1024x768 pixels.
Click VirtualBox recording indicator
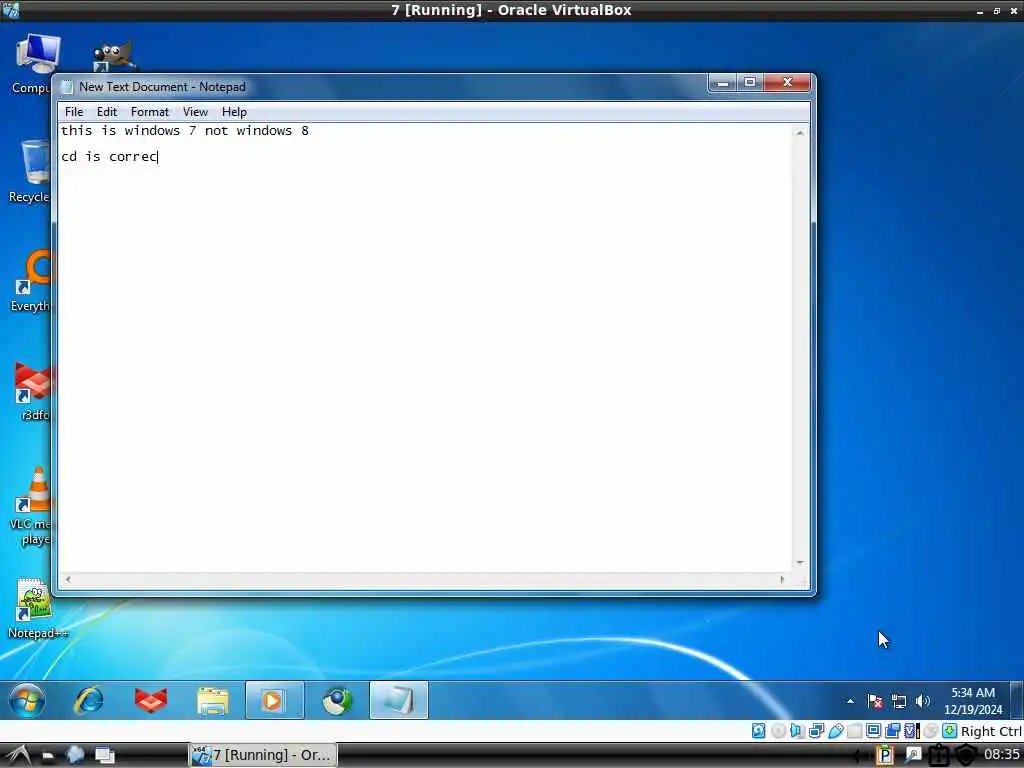(x=893, y=731)
